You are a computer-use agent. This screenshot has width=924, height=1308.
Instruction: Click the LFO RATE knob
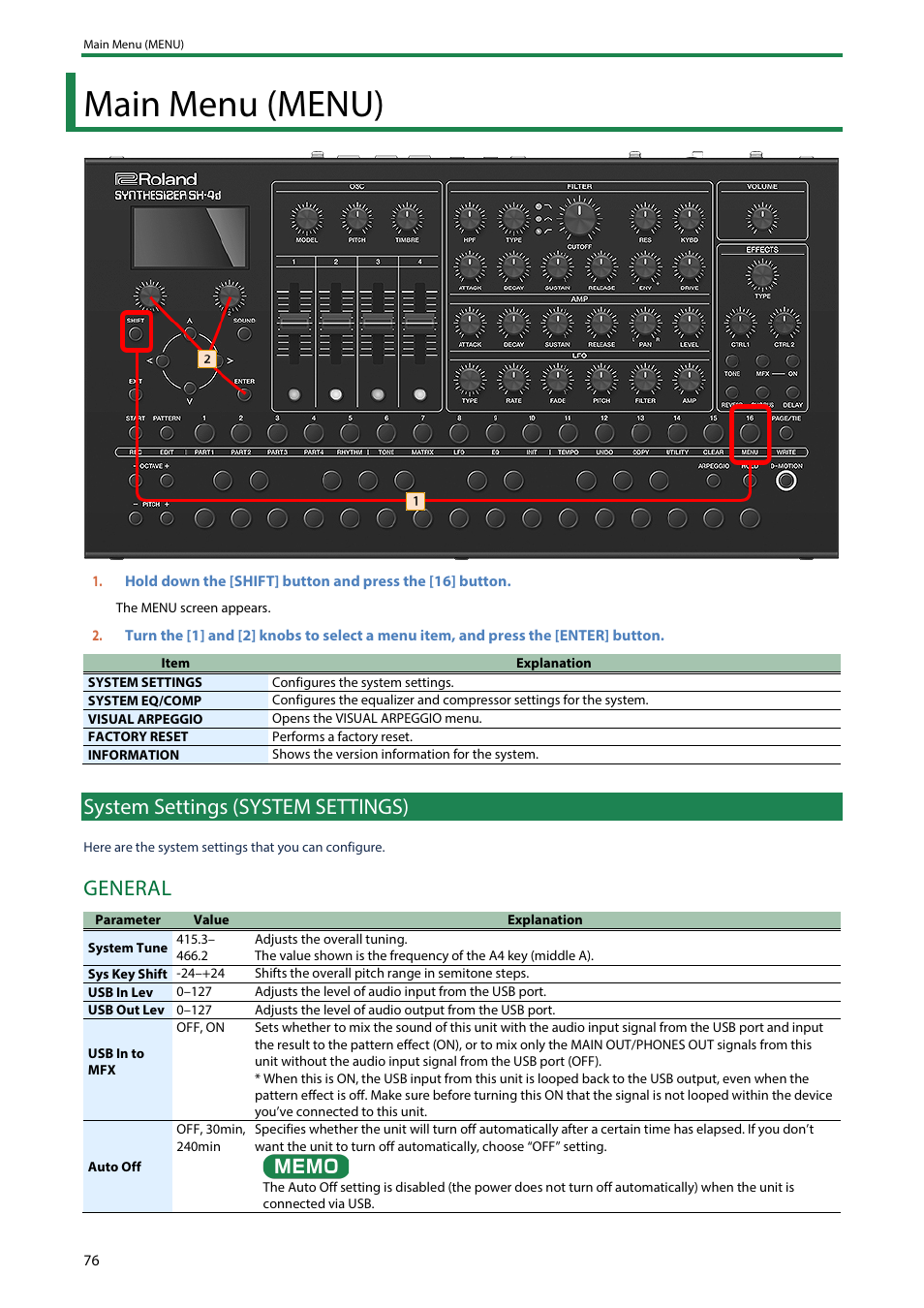tap(513, 379)
